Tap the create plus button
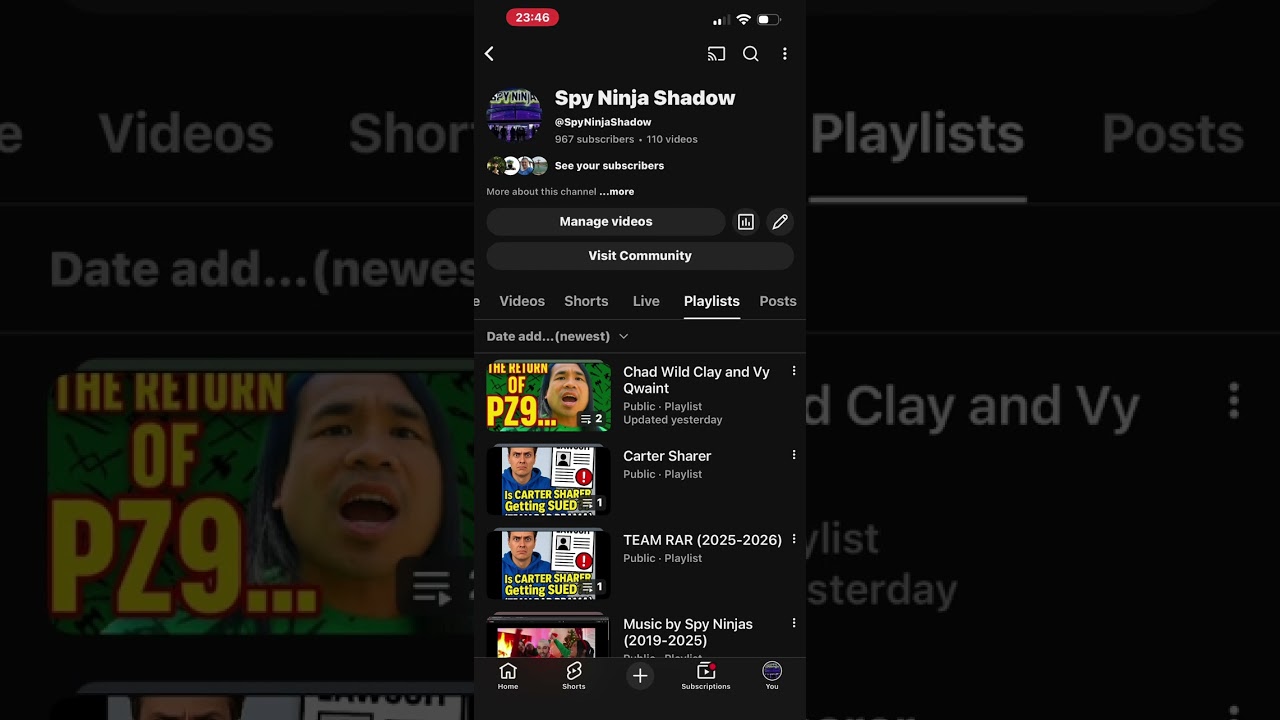Image resolution: width=1280 pixels, height=720 pixels. (640, 676)
